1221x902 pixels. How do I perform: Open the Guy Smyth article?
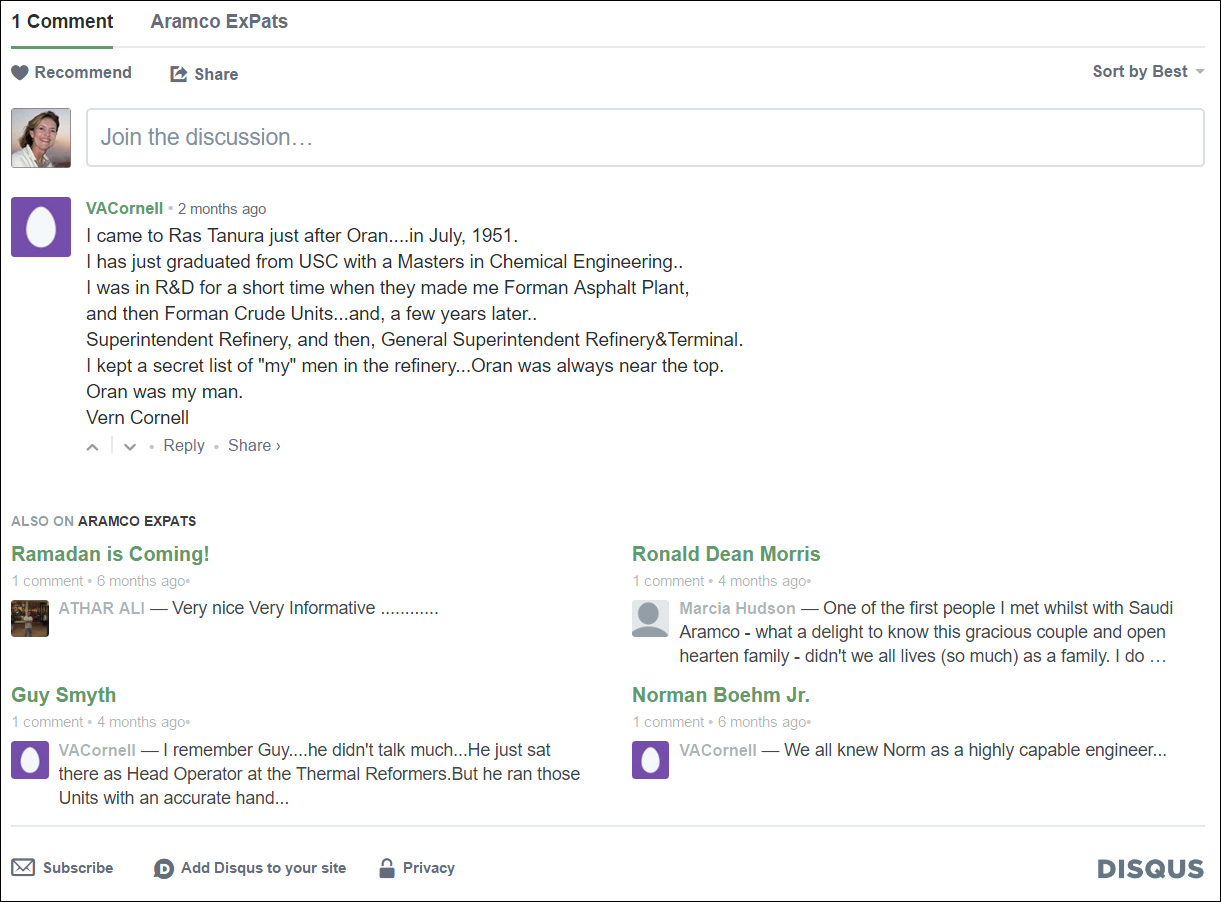pyautogui.click(x=64, y=695)
